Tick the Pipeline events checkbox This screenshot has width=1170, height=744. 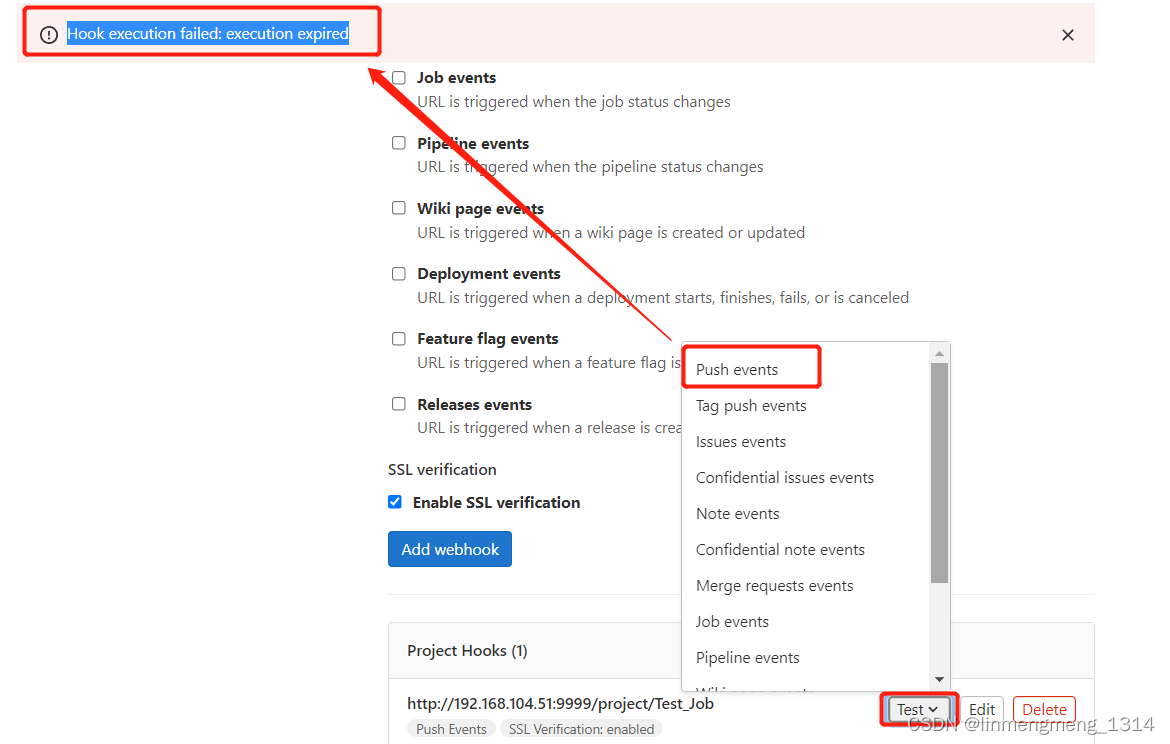pos(399,143)
